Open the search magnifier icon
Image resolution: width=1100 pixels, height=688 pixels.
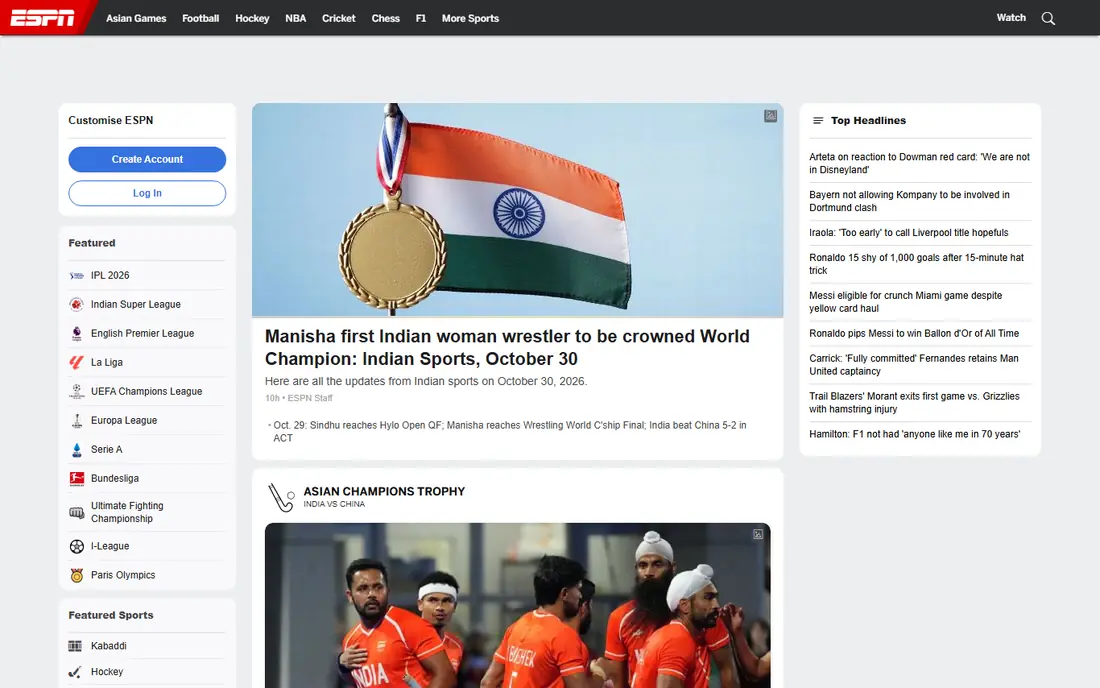(x=1048, y=18)
